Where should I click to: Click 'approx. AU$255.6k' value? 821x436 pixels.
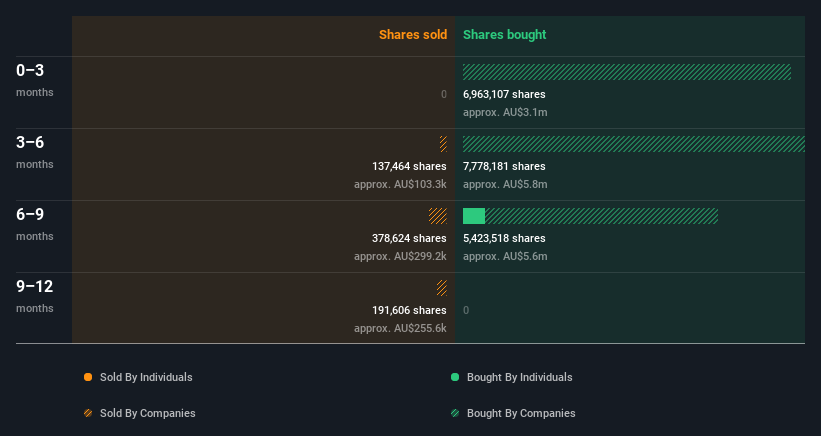pos(400,328)
